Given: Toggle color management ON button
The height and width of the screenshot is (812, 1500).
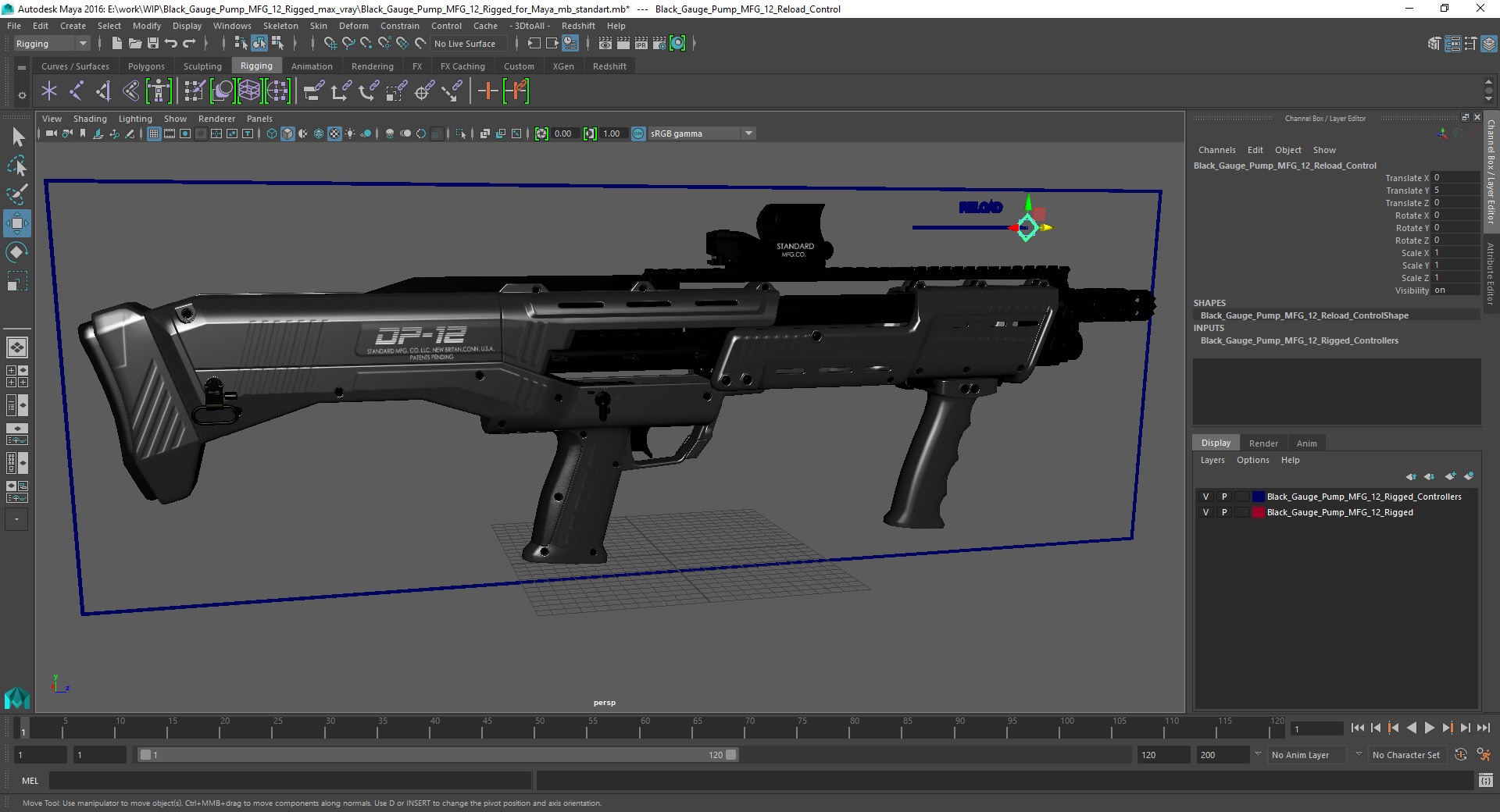Looking at the screenshot, I should (638, 134).
